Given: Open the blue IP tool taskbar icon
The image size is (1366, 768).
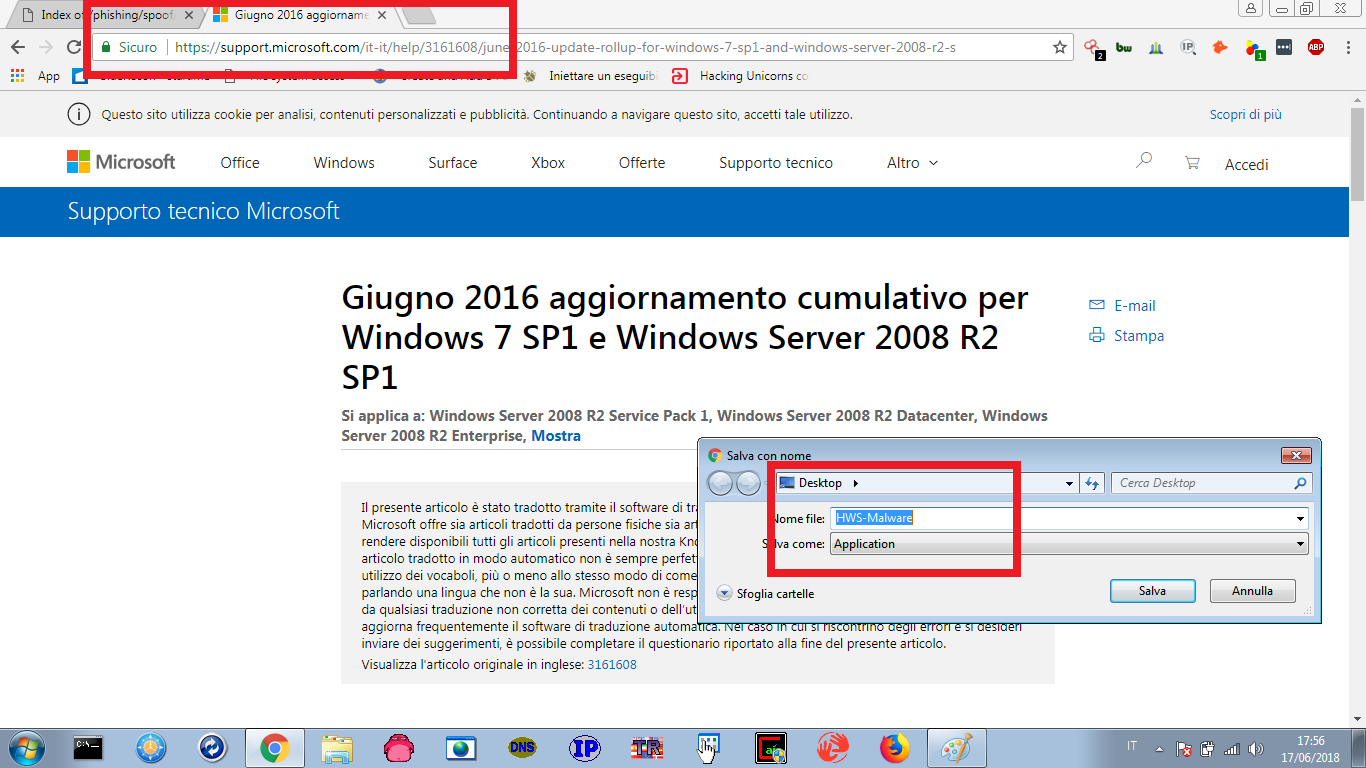Looking at the screenshot, I should click(584, 748).
